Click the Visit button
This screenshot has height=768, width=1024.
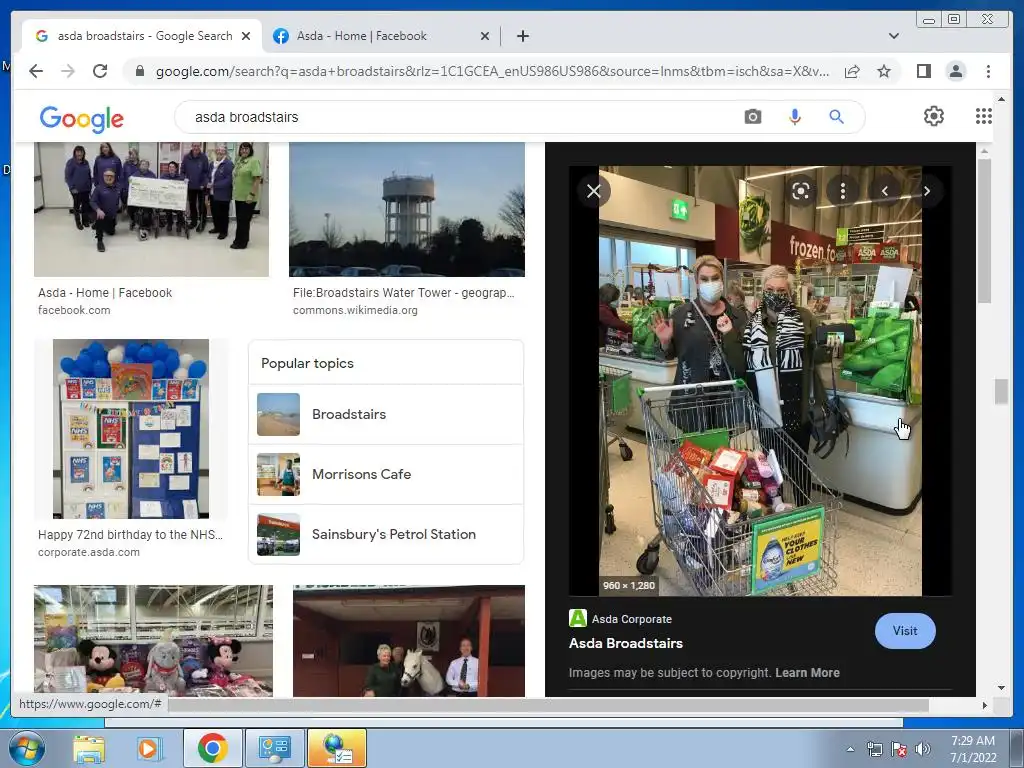coord(904,631)
